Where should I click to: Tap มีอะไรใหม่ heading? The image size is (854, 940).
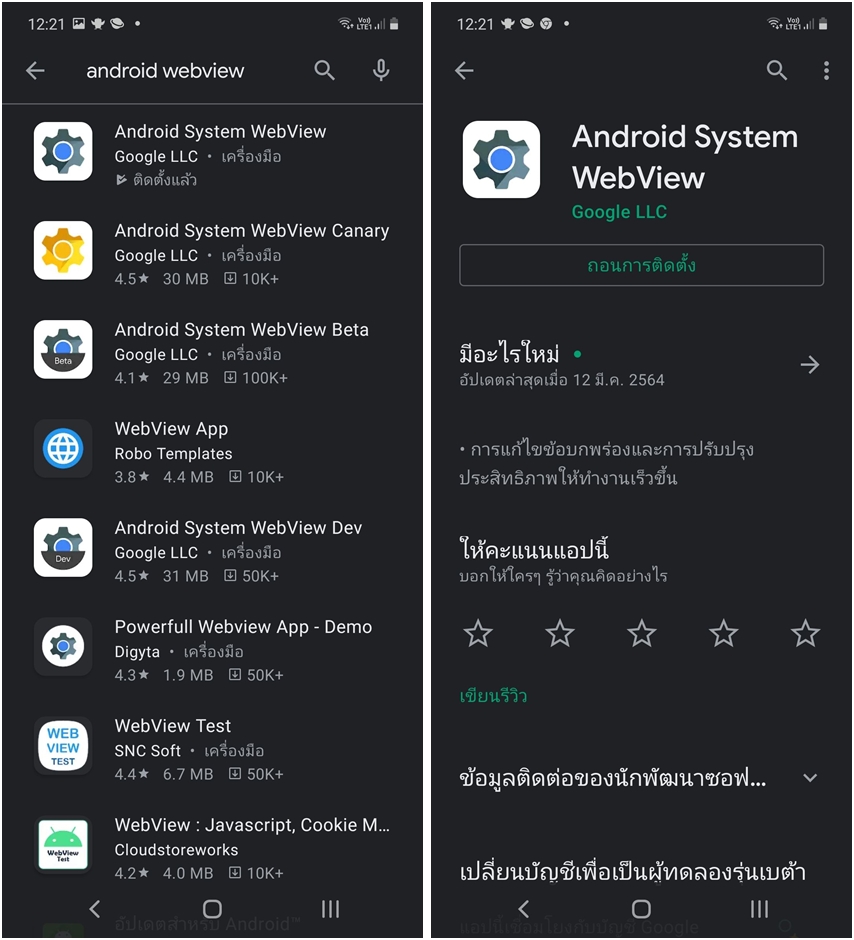[509, 354]
